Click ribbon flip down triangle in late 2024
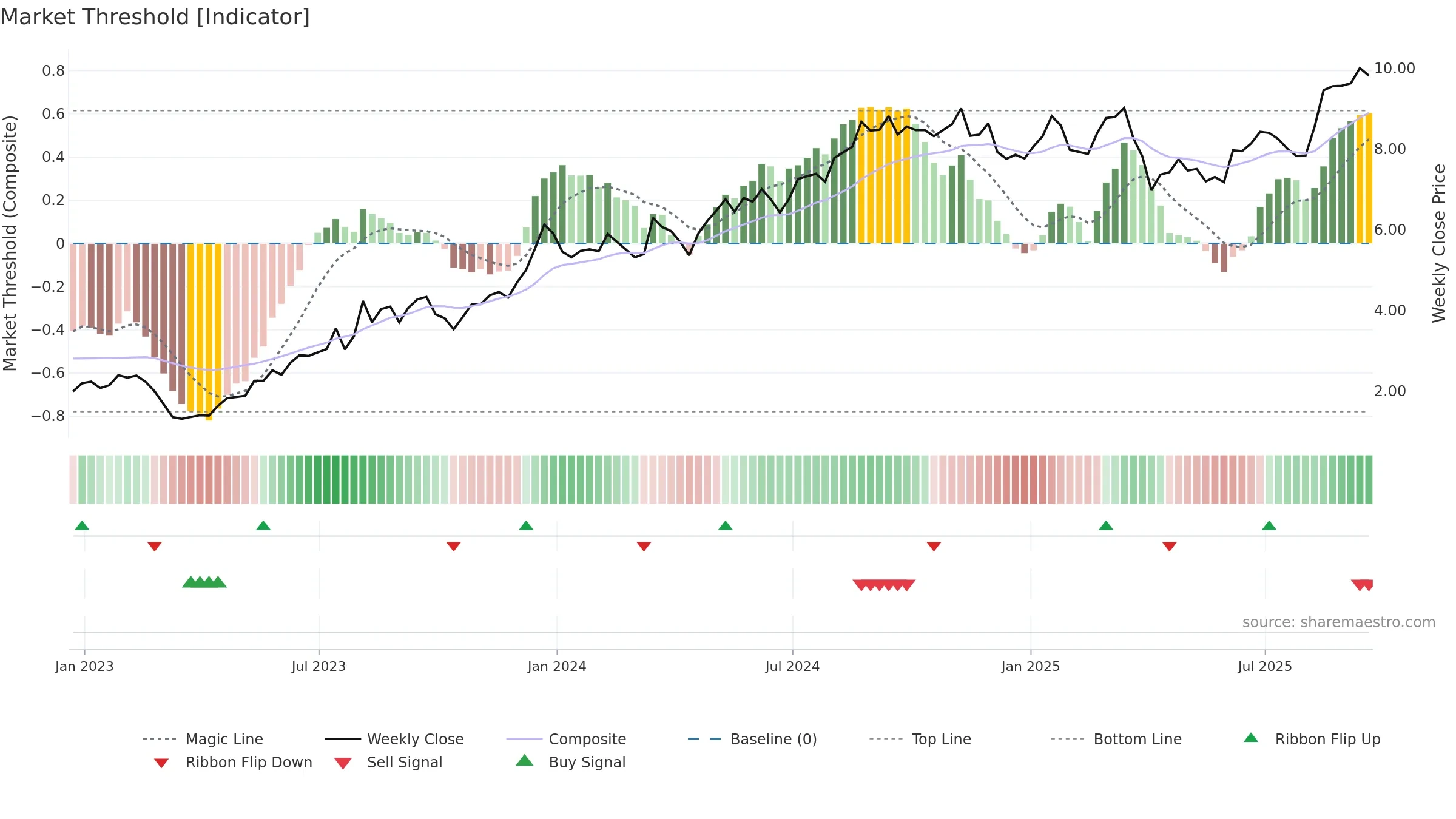Screen dimensions: 1456x819 click(934, 547)
